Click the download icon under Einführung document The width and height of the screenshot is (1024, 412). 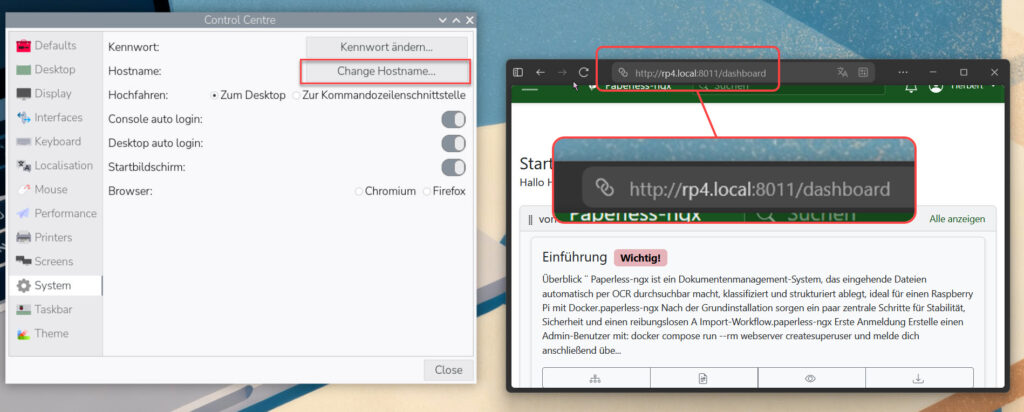(x=917, y=378)
